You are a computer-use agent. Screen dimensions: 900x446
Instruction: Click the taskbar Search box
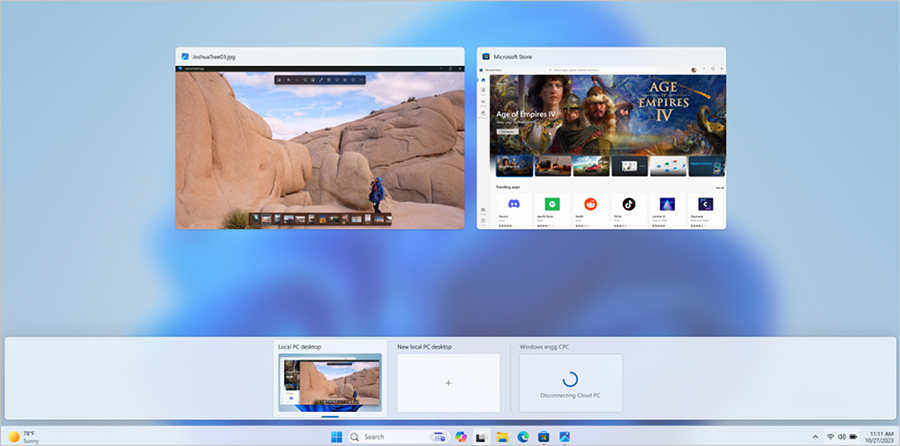385,437
